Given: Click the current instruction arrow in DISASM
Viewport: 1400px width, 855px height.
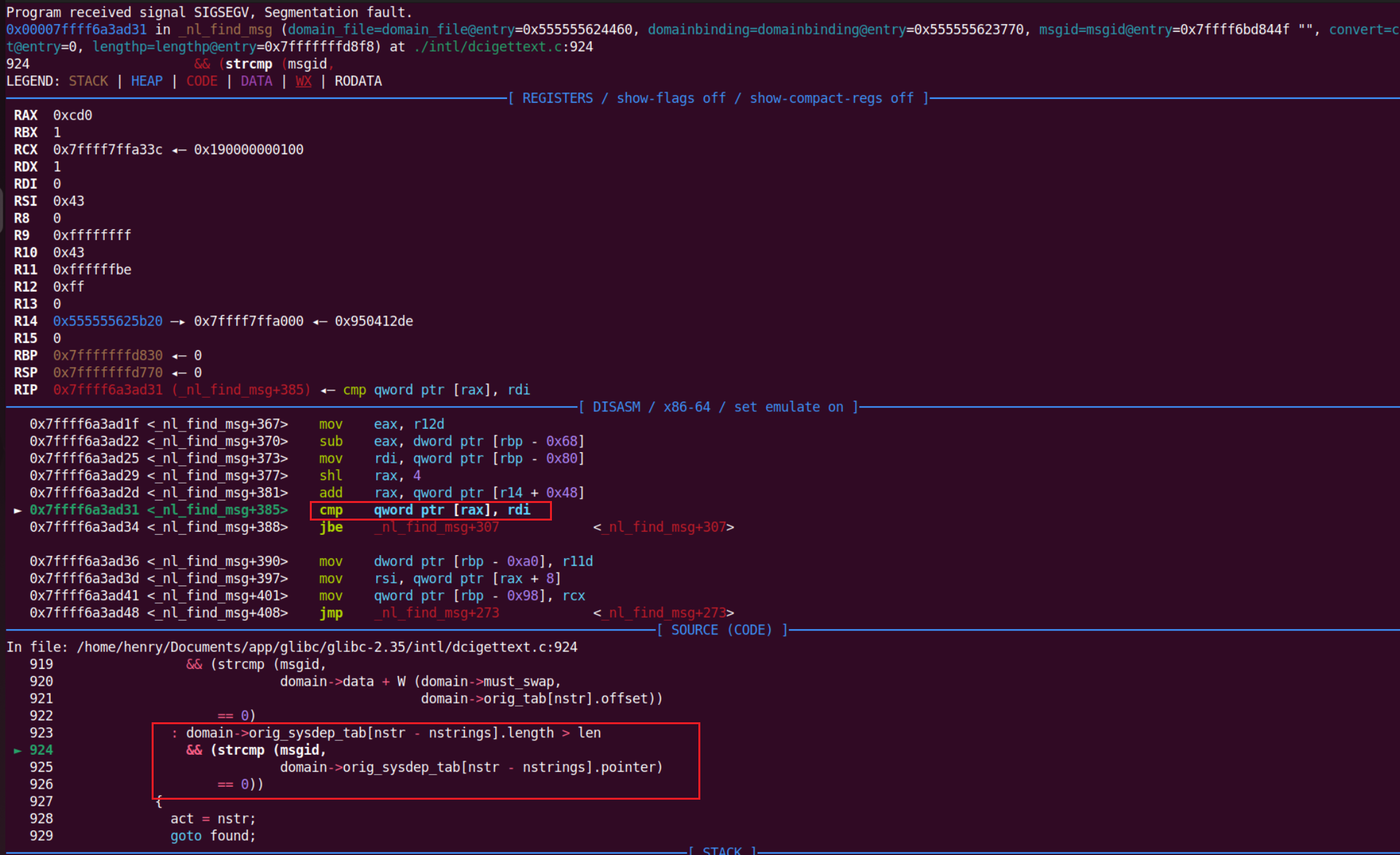Looking at the screenshot, I should (x=18, y=511).
